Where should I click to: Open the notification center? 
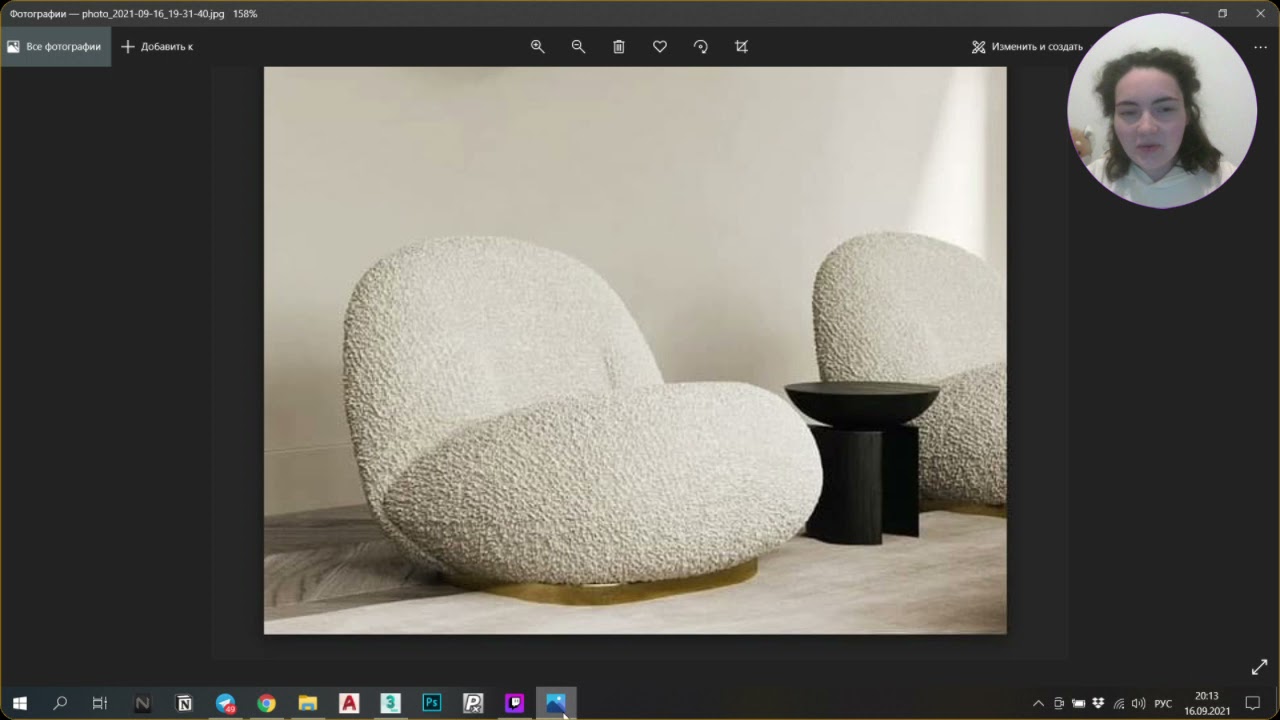[1252, 703]
